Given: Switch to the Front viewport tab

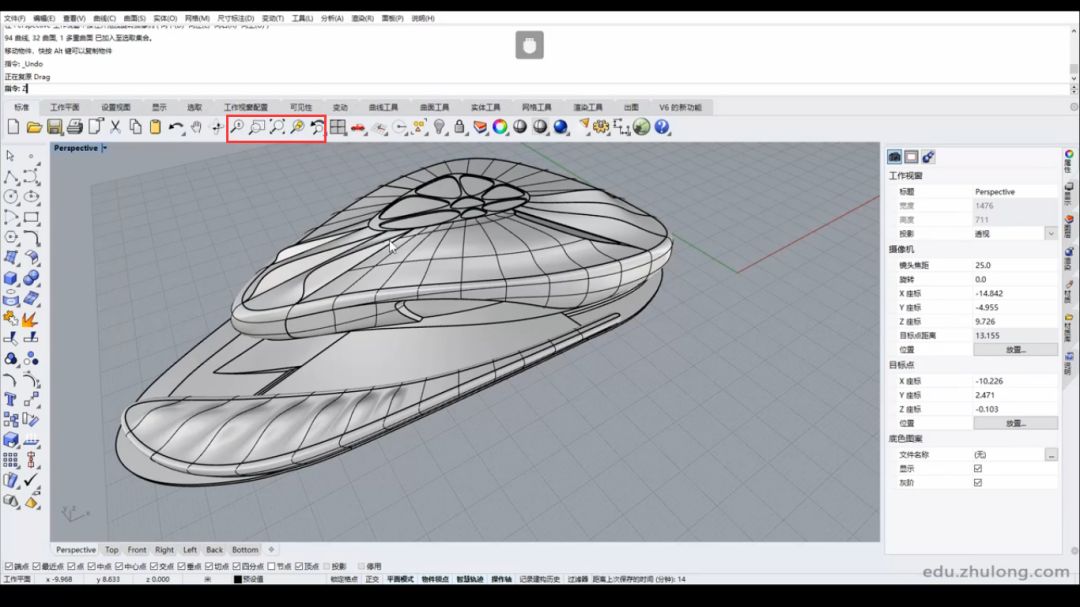Looking at the screenshot, I should point(137,550).
